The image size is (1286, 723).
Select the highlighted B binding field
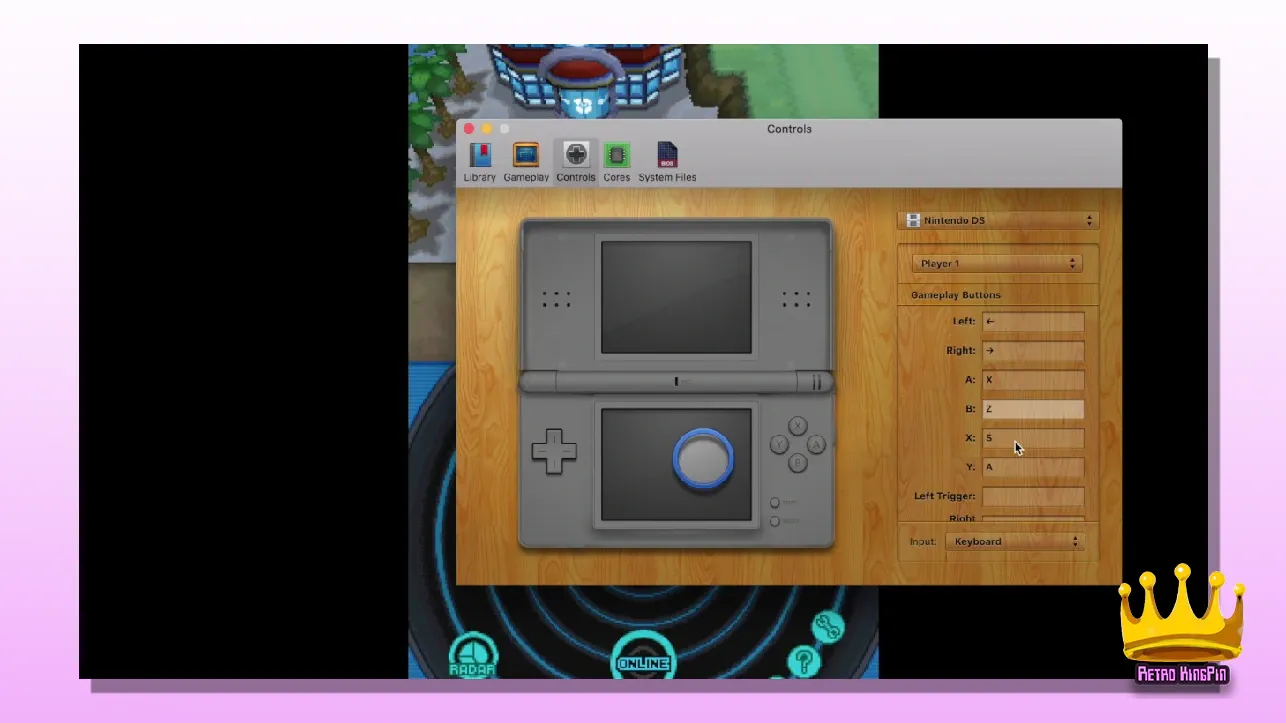(x=1033, y=409)
